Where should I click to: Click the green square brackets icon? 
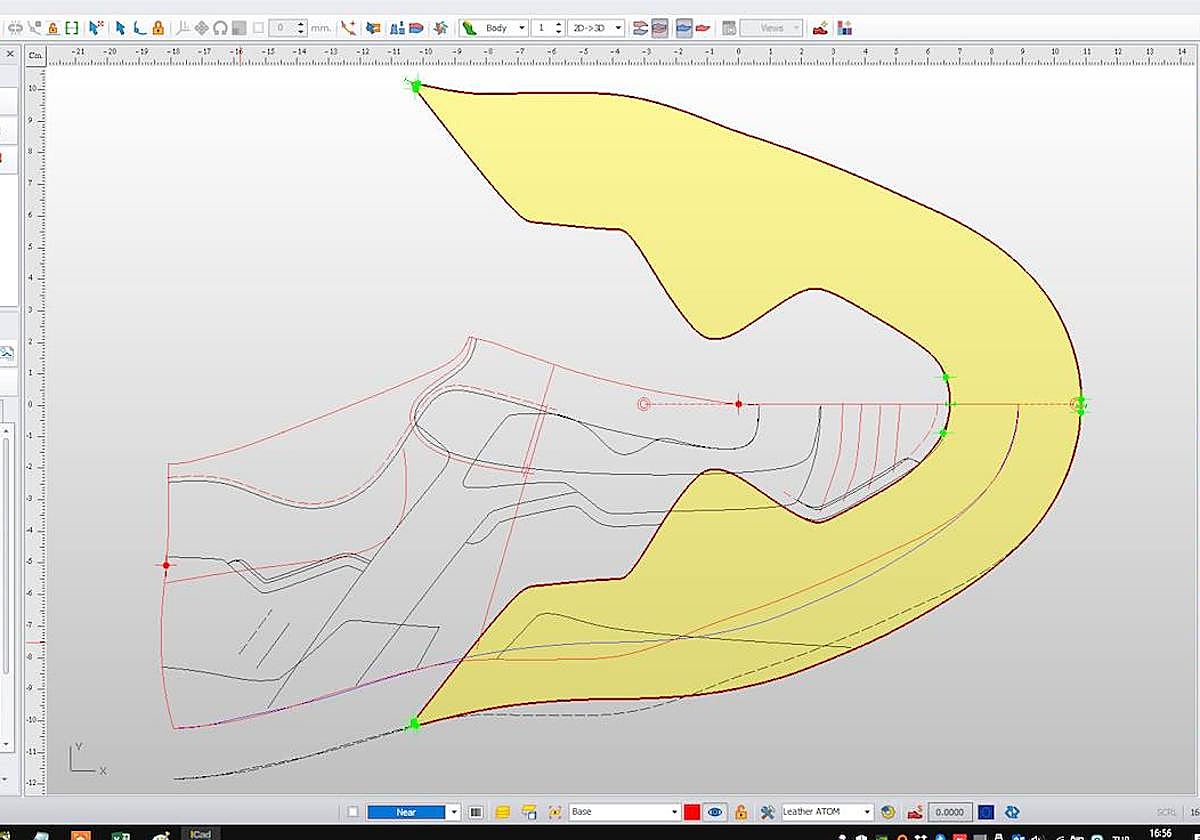point(72,28)
